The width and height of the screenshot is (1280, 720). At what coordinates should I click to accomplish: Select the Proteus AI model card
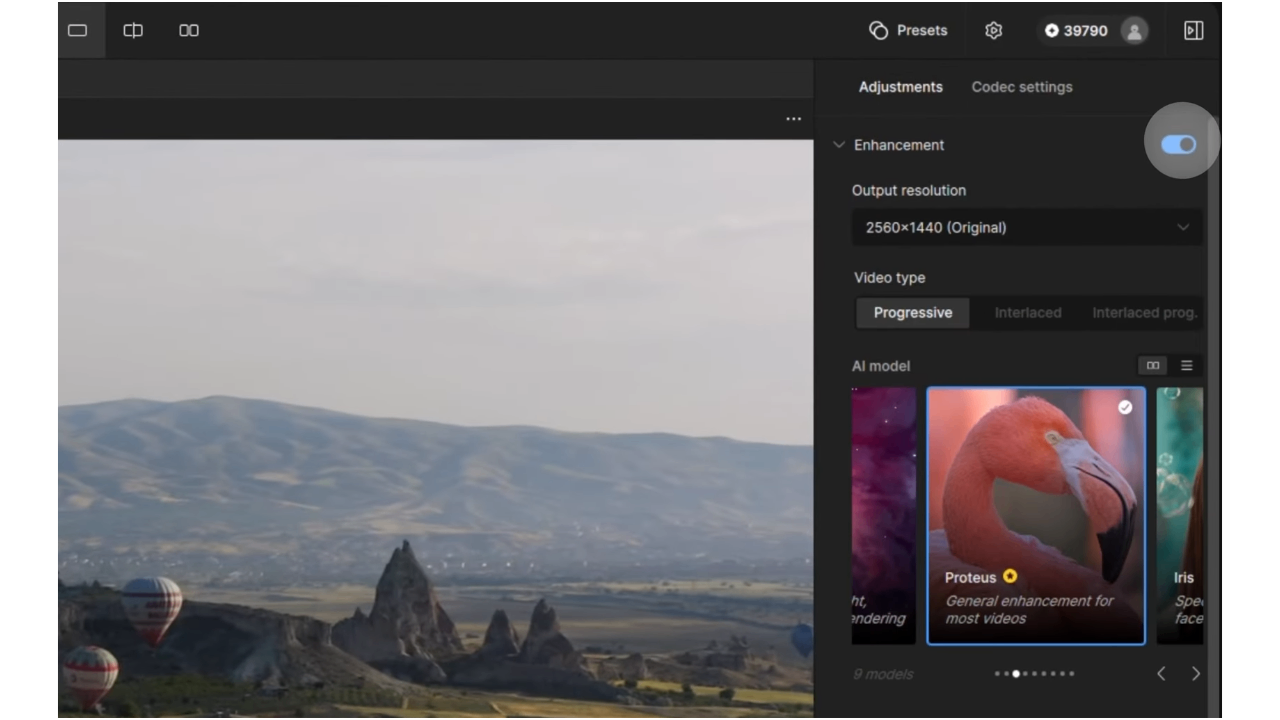(x=1036, y=516)
